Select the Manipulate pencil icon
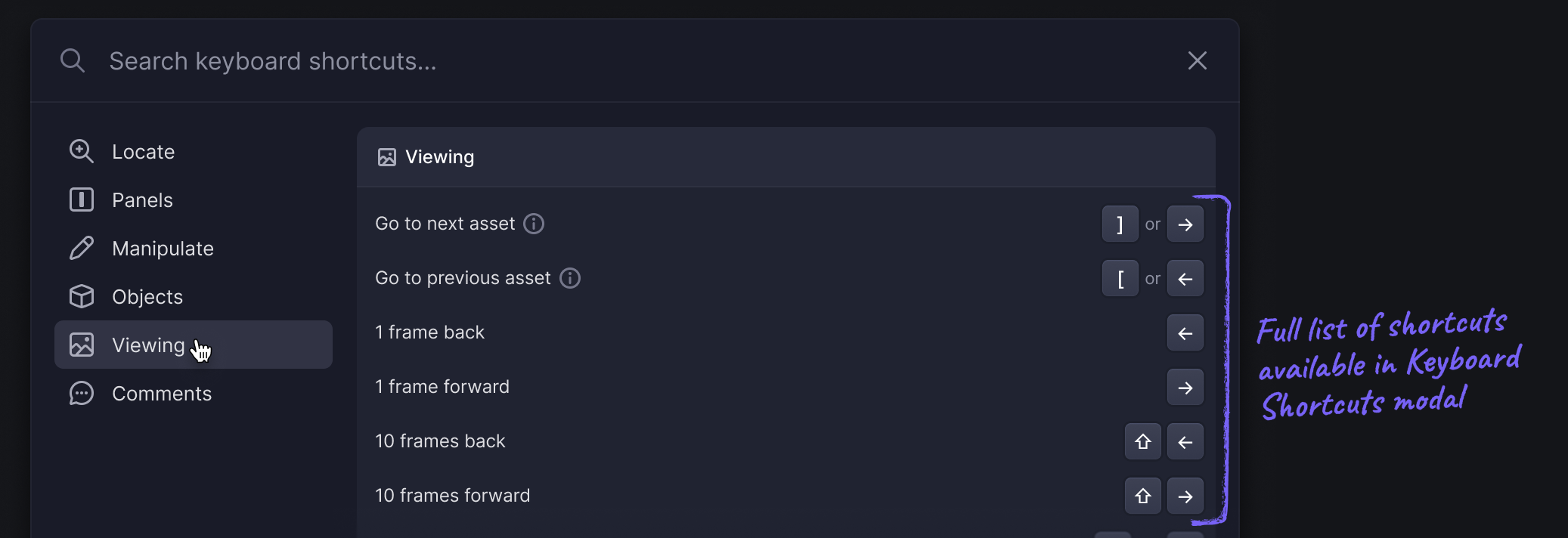The height and width of the screenshot is (538, 1568). [x=82, y=248]
